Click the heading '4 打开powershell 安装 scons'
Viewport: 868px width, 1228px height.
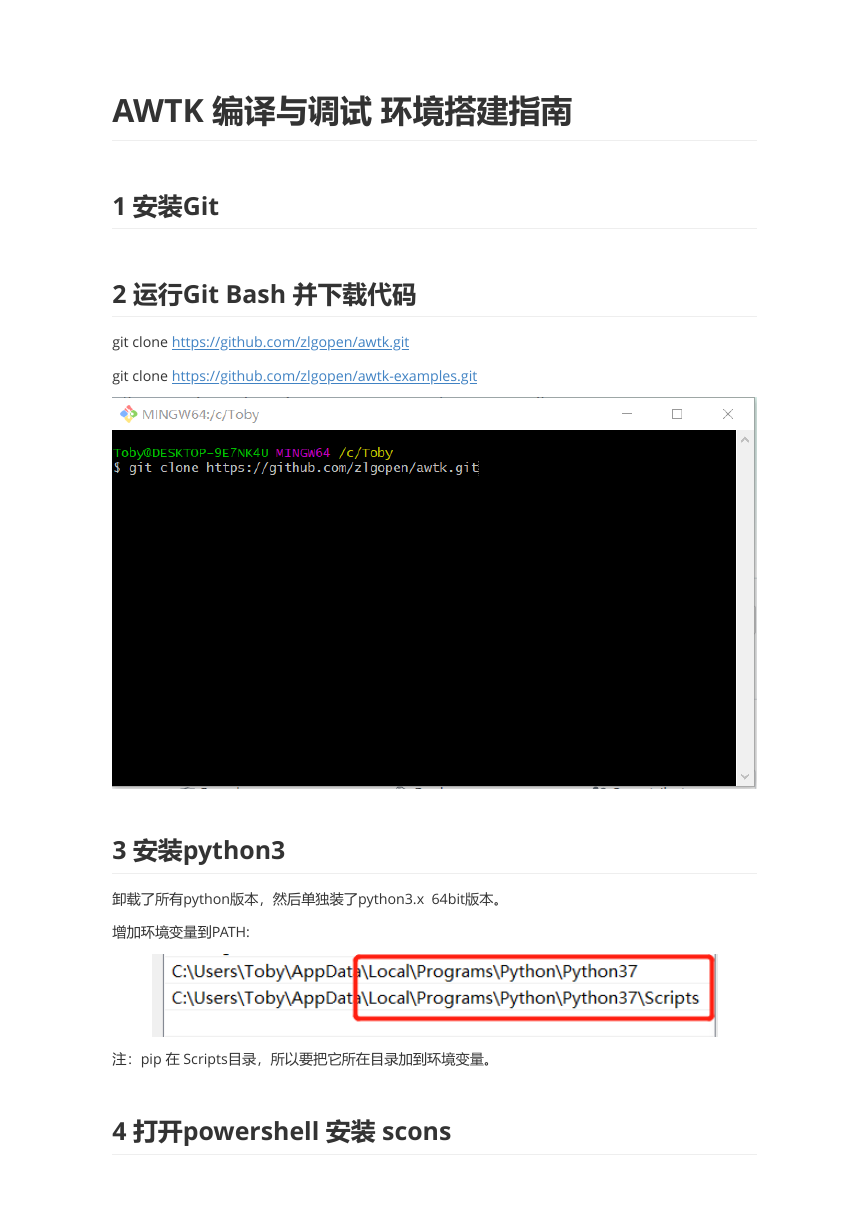coord(281,1132)
